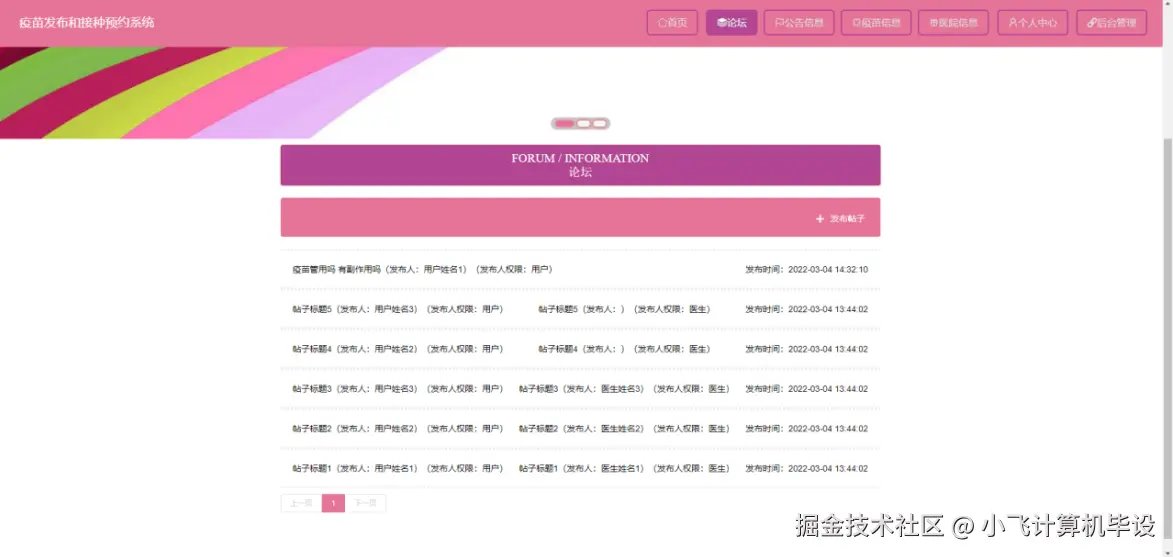Open post 疫苗管用吗 有副作用吗
The image size is (1173, 557).
tap(422, 269)
